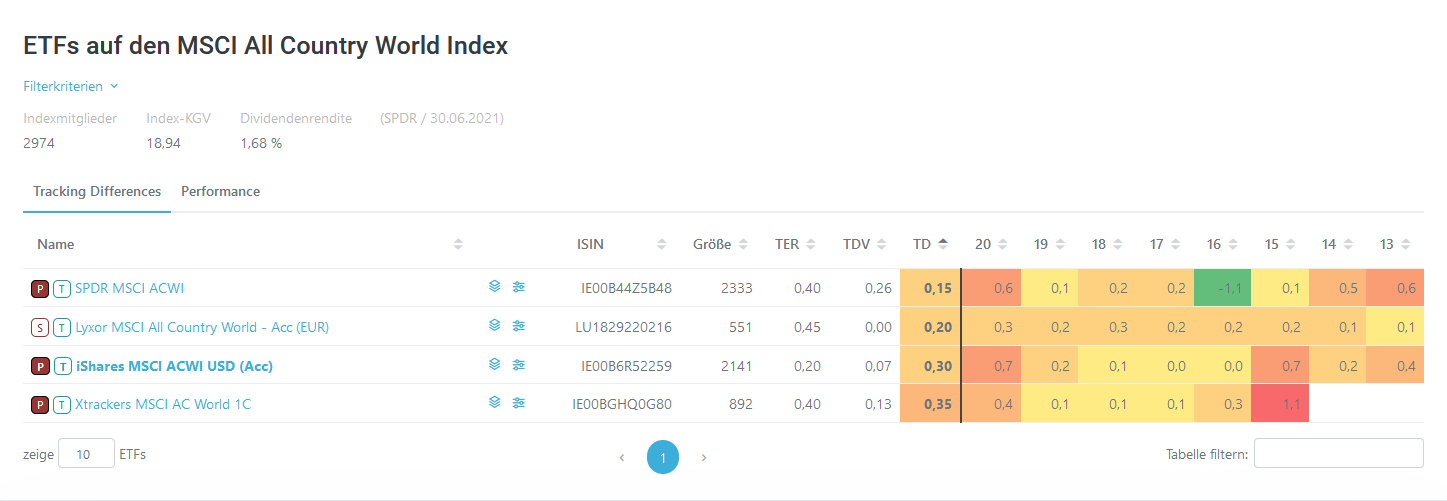The image size is (1447, 501).
Task: Click size value 2333
Action: point(736,288)
